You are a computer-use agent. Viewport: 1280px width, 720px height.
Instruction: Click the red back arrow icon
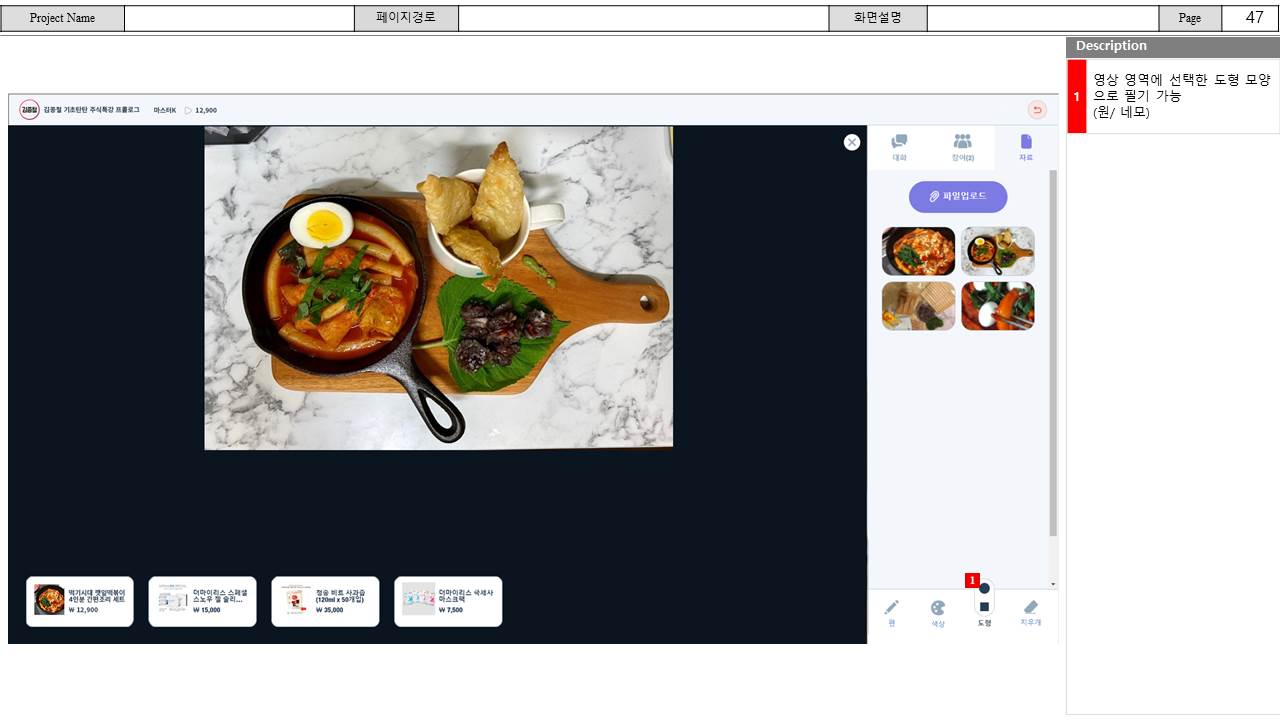(1037, 110)
